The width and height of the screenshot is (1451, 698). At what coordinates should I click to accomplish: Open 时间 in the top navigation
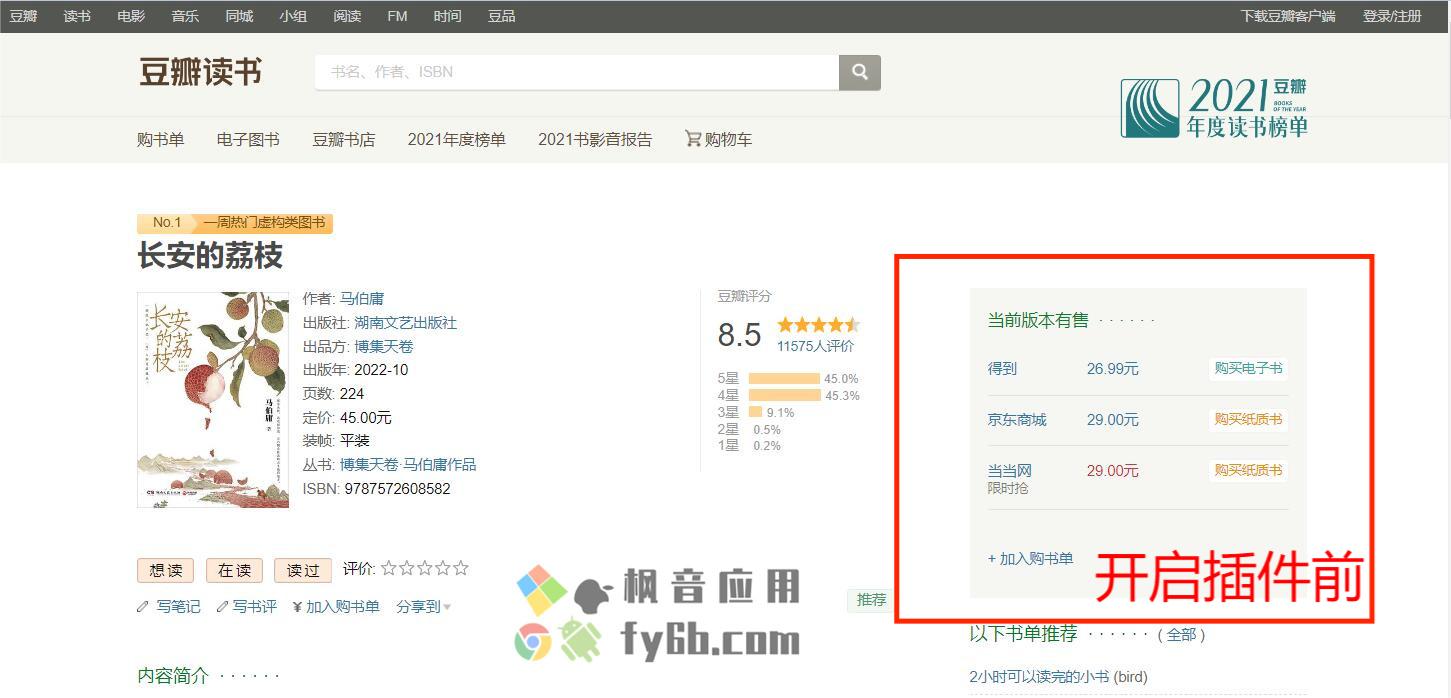(x=448, y=16)
